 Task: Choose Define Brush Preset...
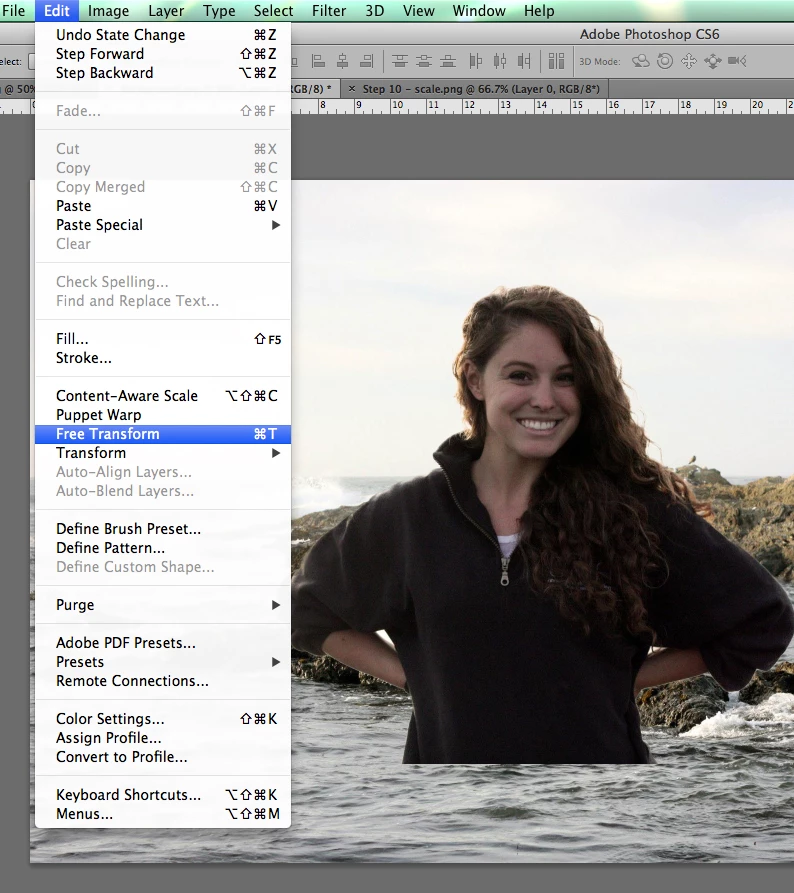pos(163,529)
